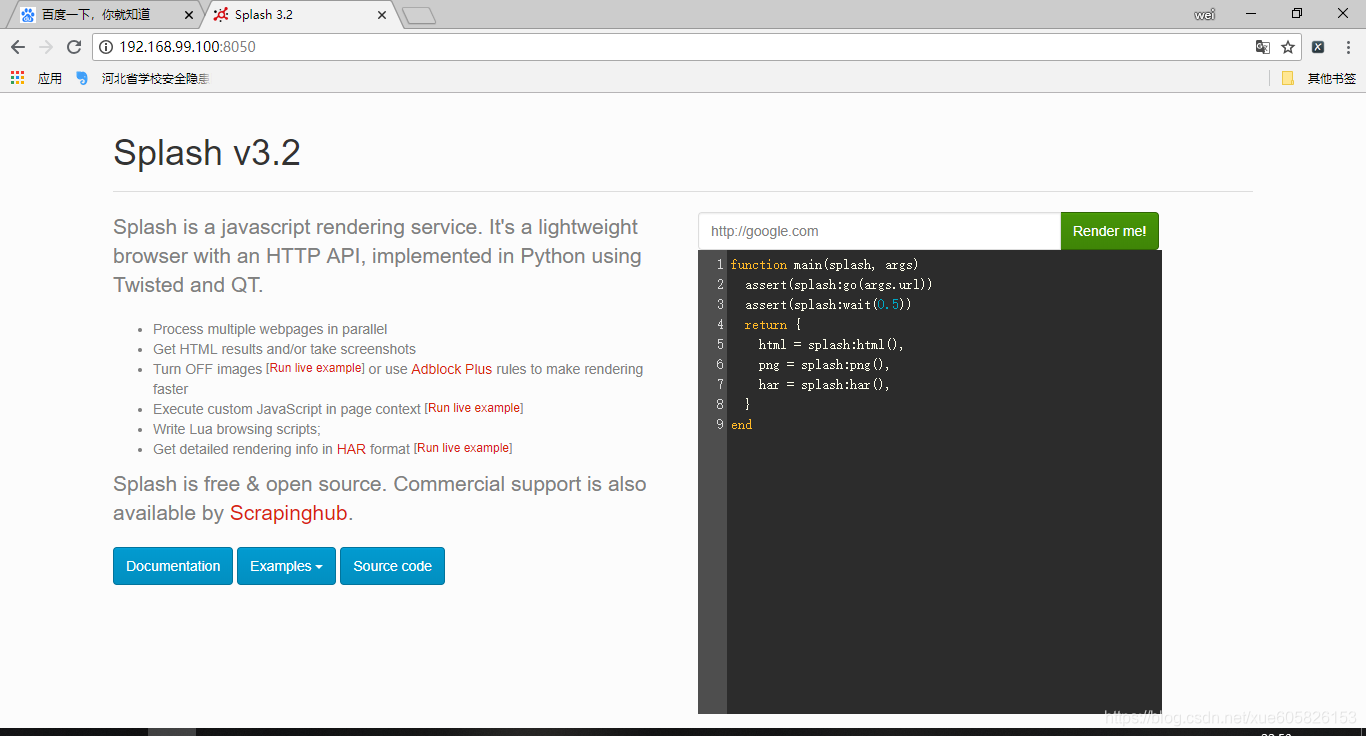Click the http://google.com URL input

tap(879, 231)
